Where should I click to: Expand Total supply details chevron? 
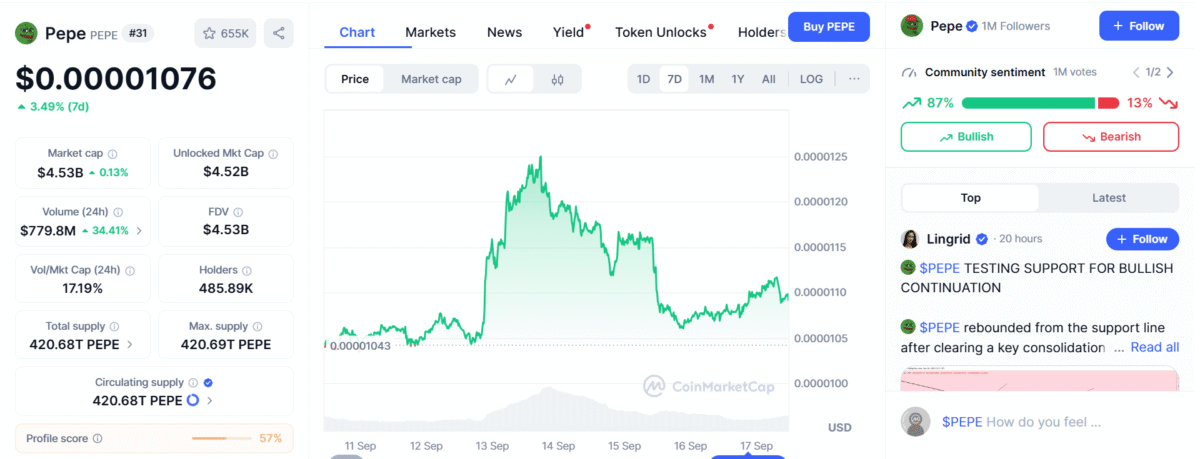coord(130,345)
